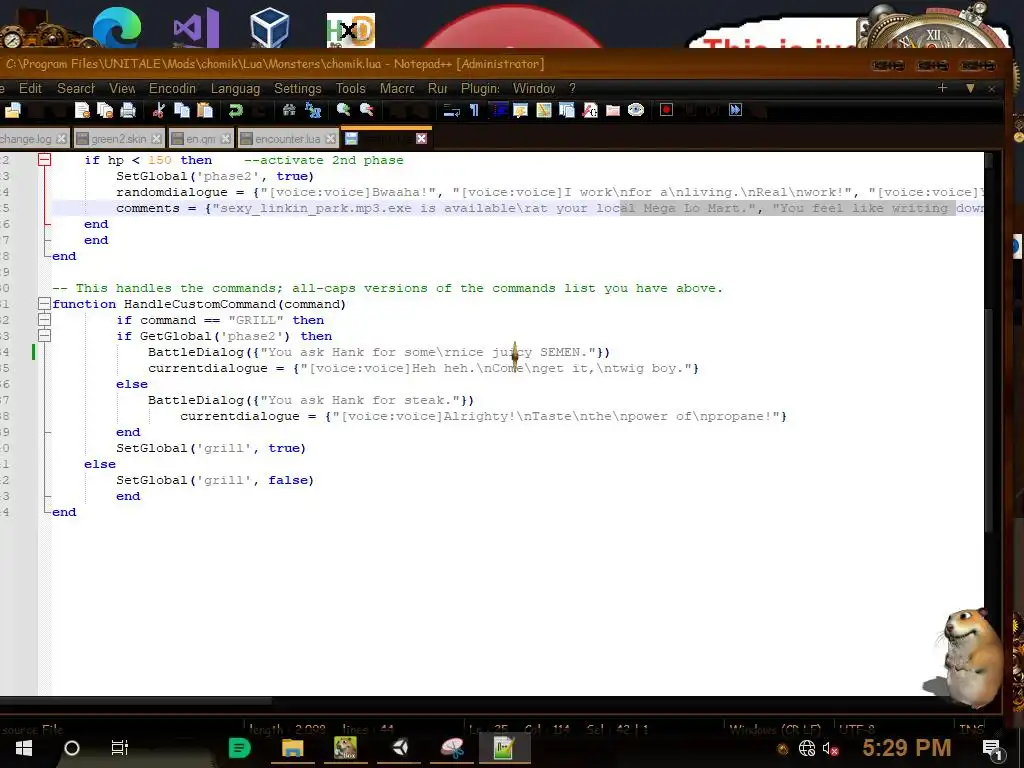The height and width of the screenshot is (768, 1024).
Task: Click the vertical scrollbar of the editor
Action: (x=989, y=423)
